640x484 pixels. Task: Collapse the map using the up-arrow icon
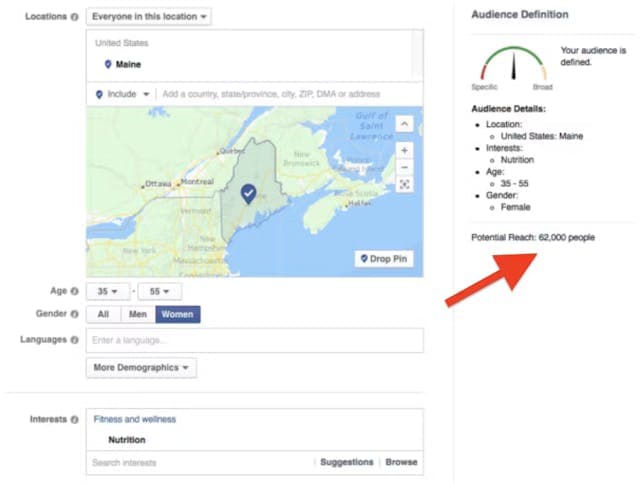click(404, 124)
